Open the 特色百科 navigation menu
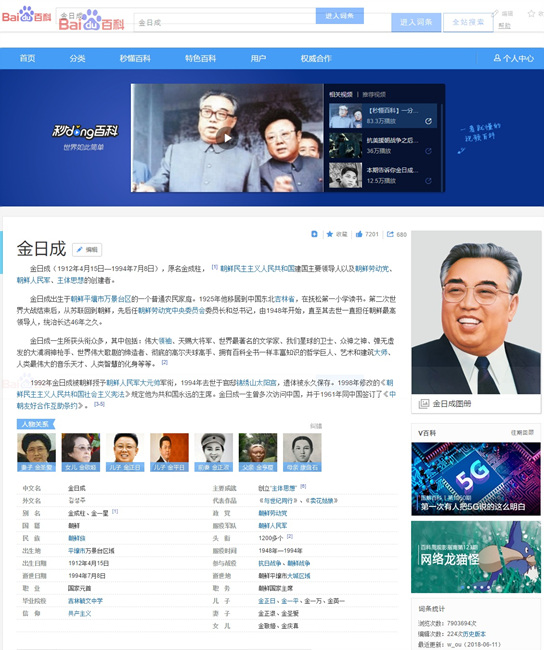The width and height of the screenshot is (544, 650). [200, 58]
